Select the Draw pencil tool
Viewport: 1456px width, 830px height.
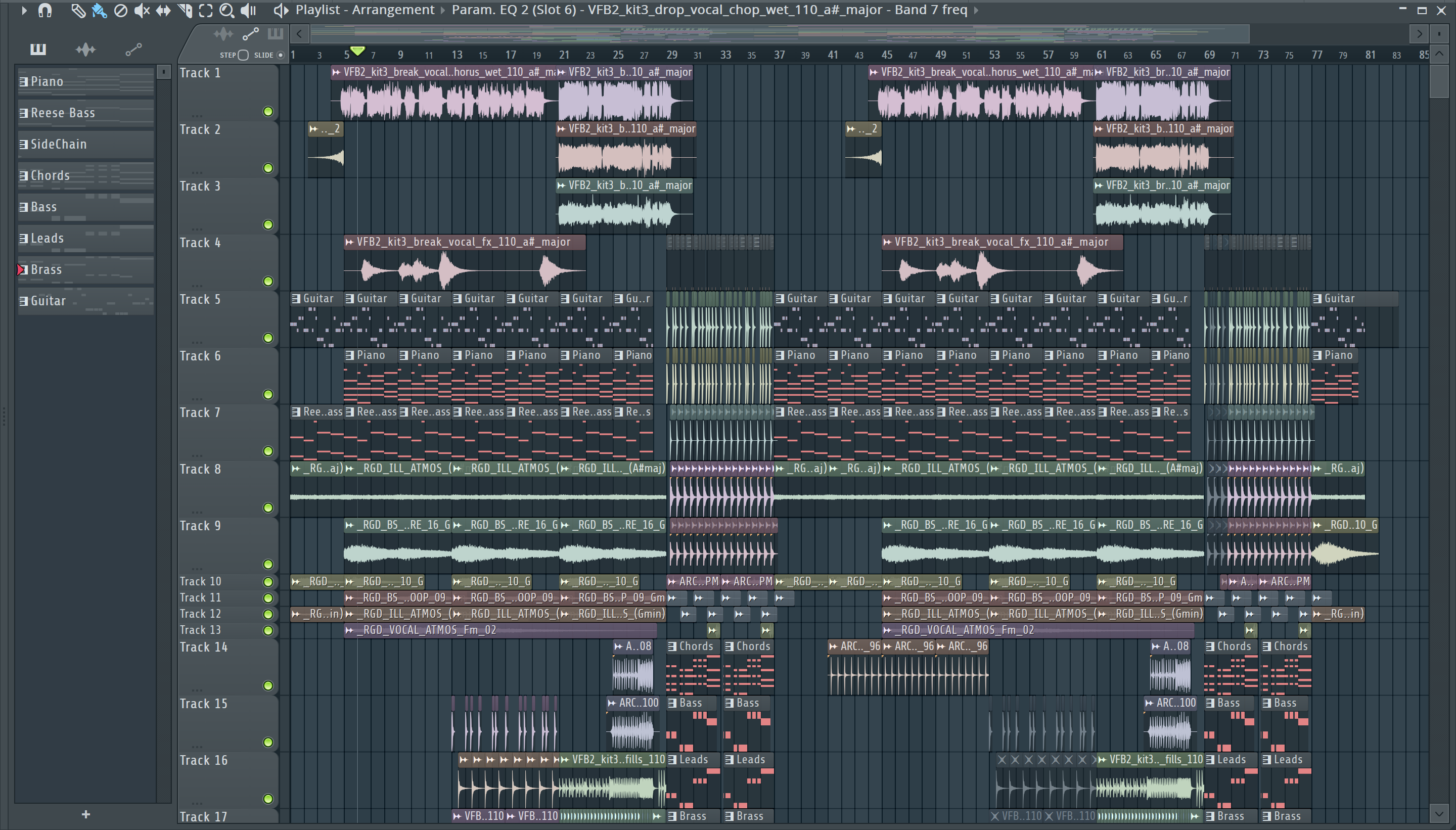tap(78, 10)
